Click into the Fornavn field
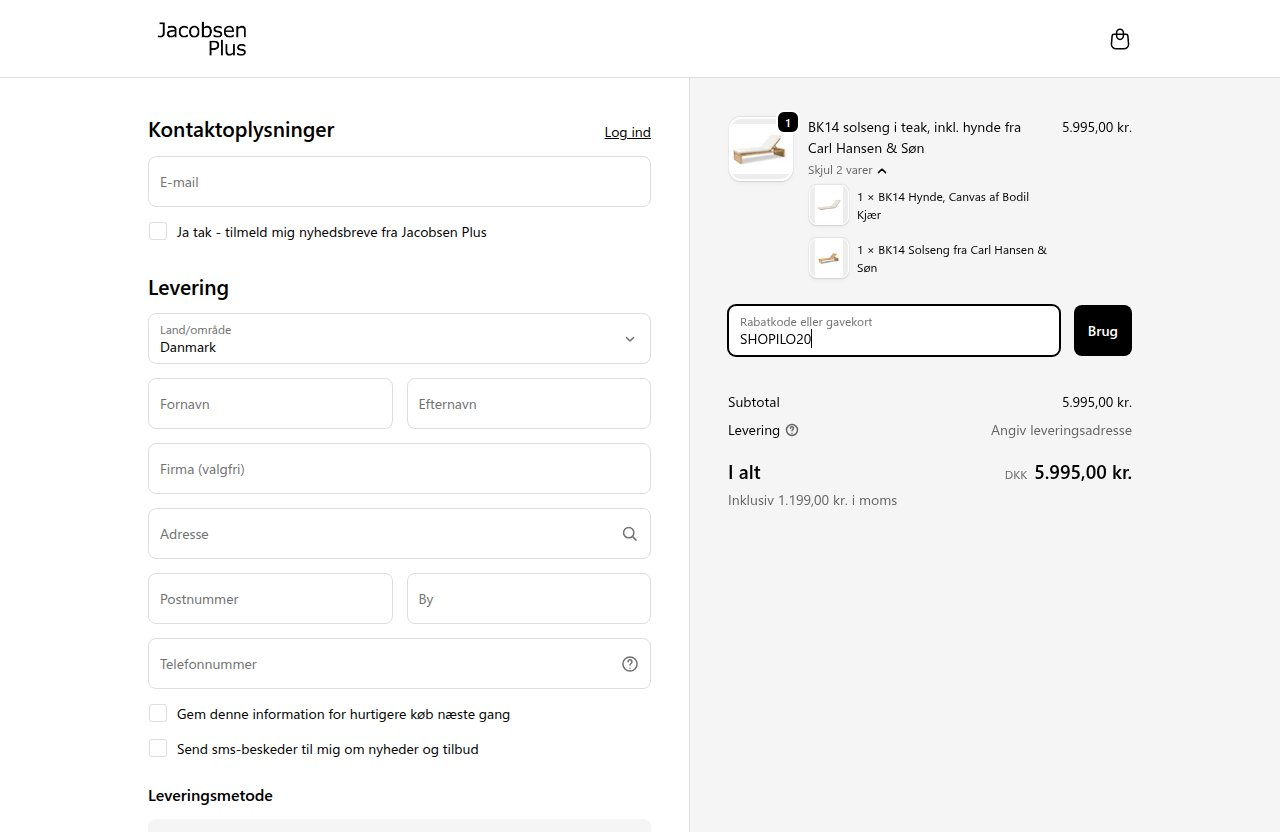 [x=270, y=404]
